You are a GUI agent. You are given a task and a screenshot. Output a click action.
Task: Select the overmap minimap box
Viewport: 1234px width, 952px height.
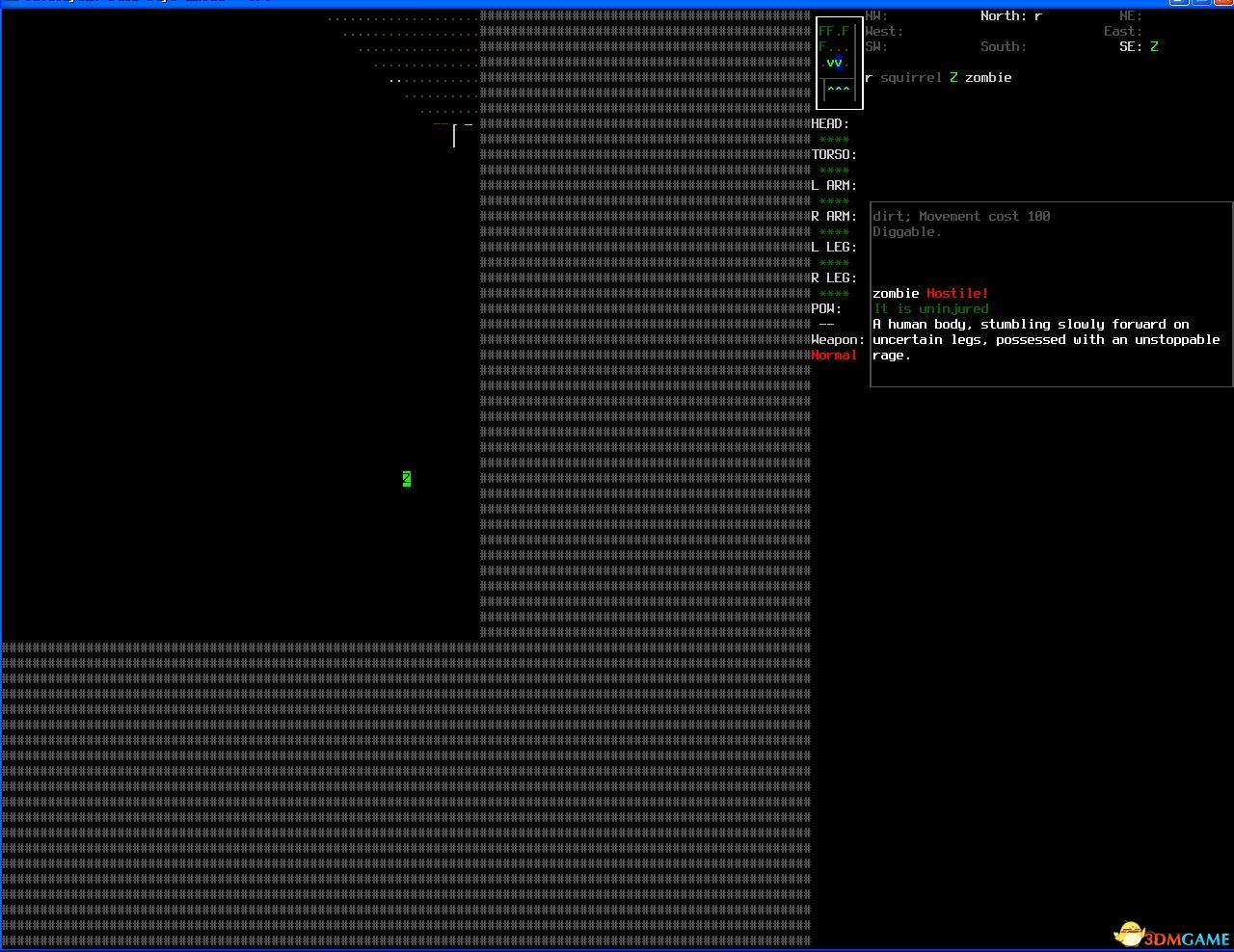[x=840, y=63]
